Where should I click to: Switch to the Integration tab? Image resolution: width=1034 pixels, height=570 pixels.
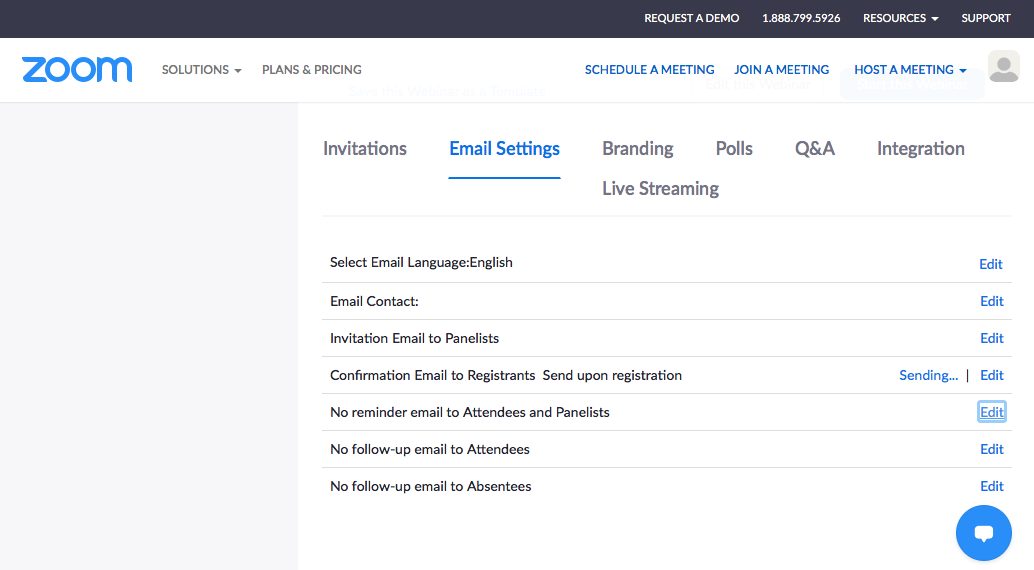coord(920,149)
